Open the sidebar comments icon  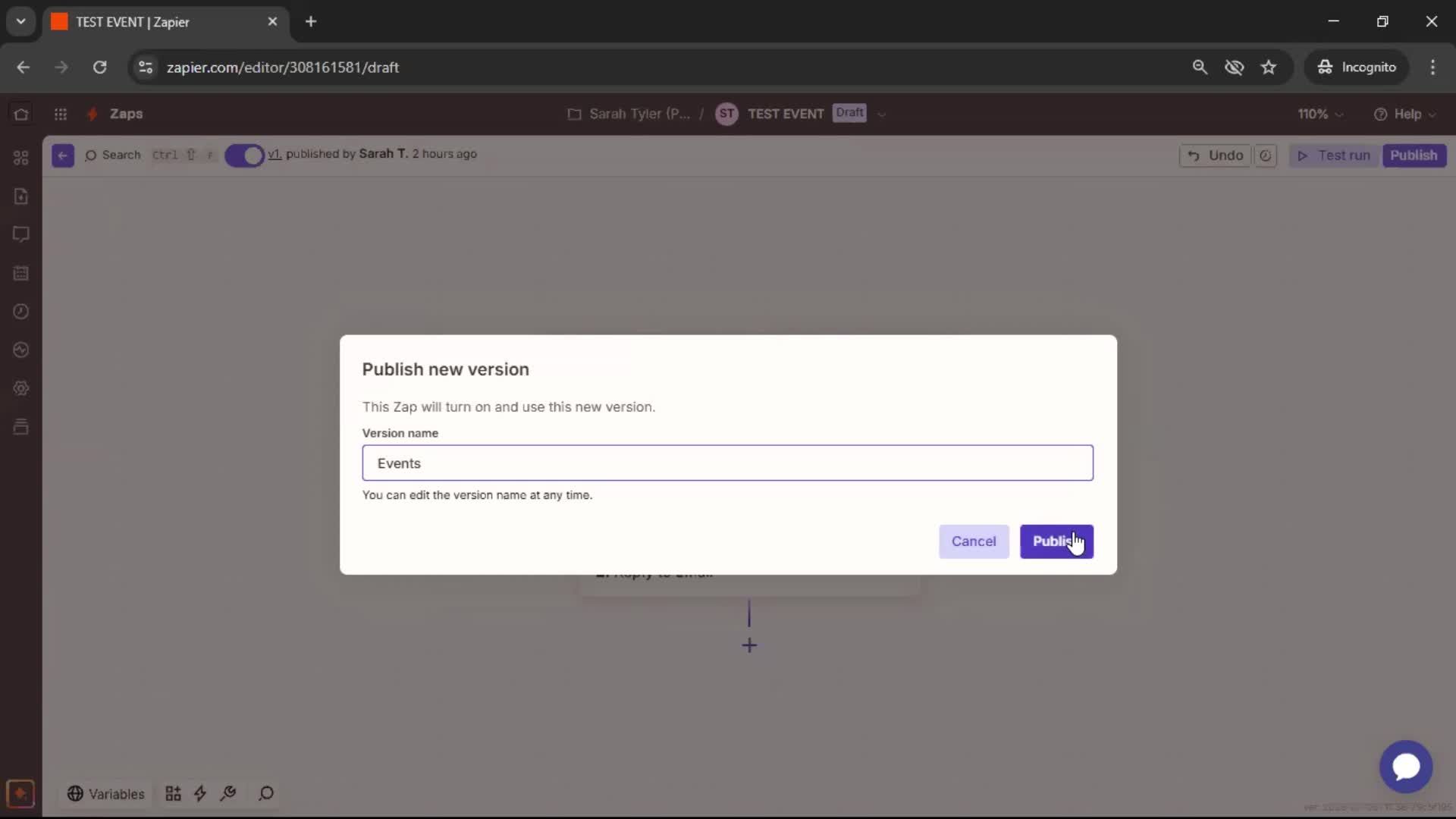coord(21,234)
